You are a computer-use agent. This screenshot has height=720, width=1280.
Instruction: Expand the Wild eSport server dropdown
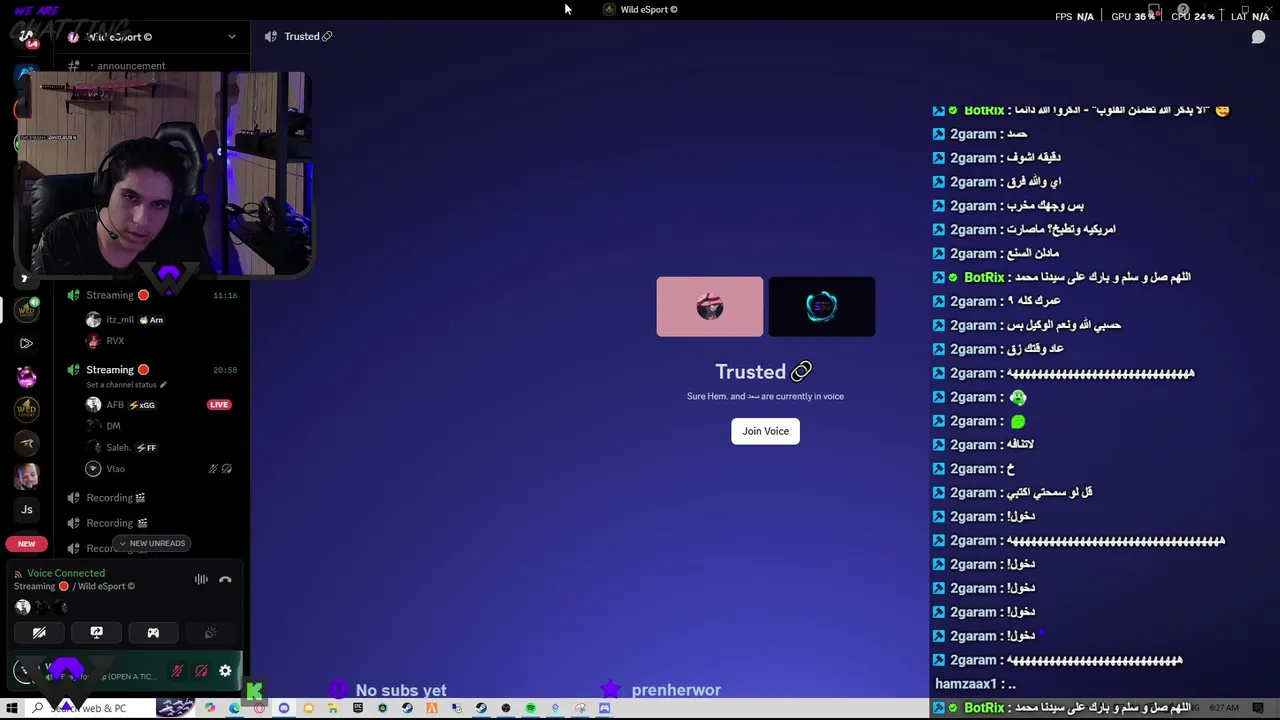[x=232, y=37]
